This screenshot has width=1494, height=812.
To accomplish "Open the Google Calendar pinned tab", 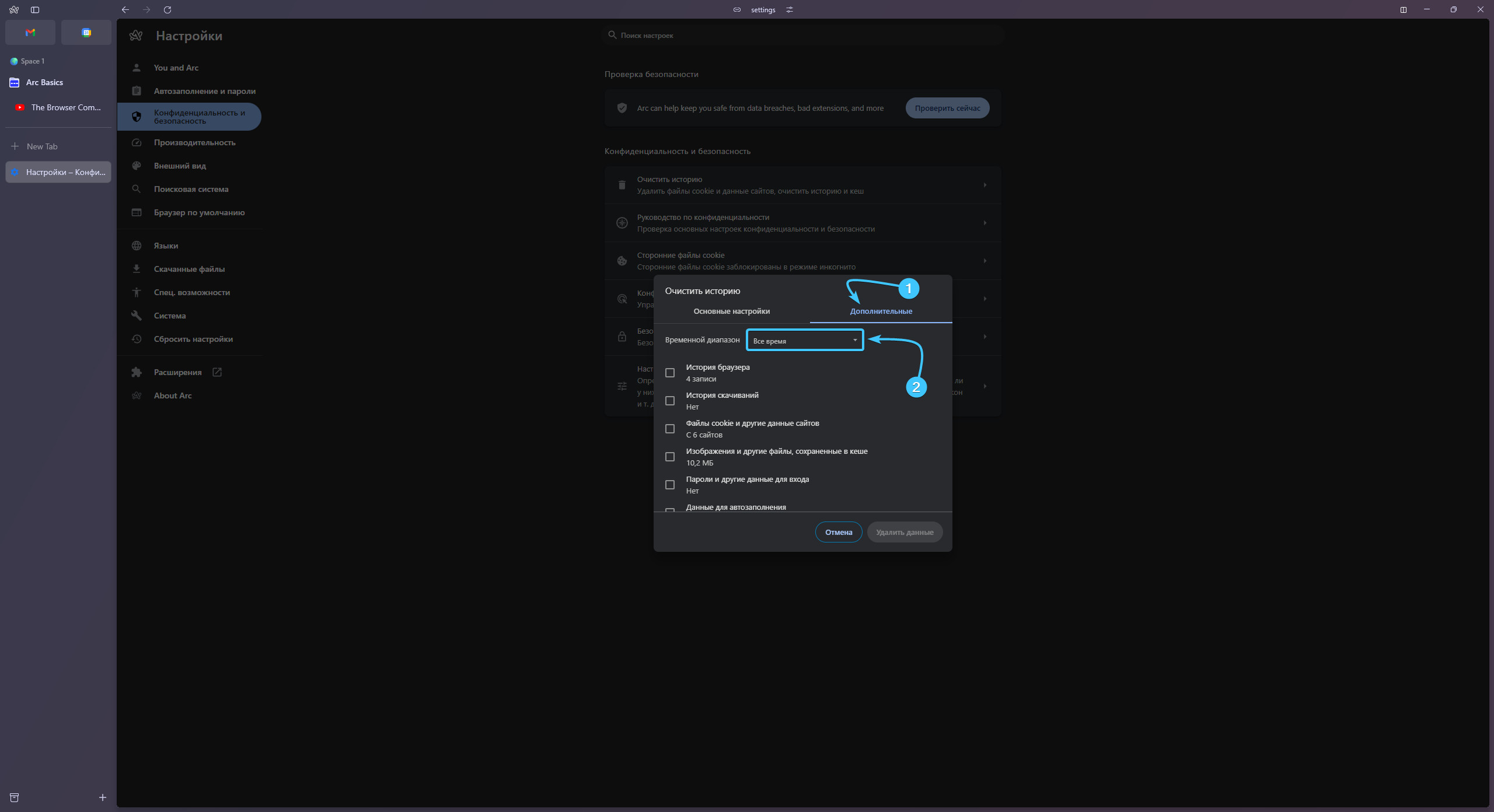I will coord(86,33).
